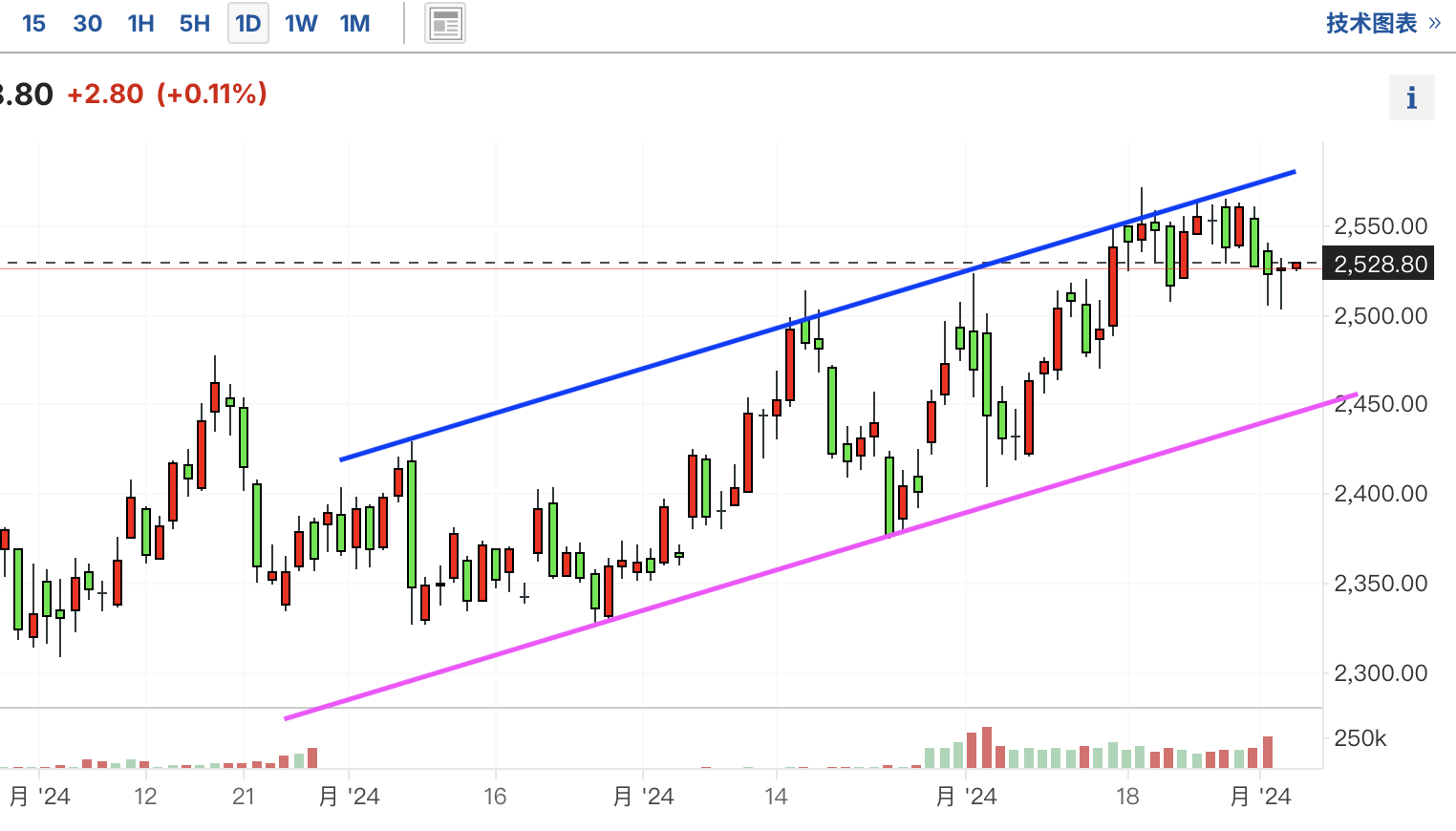
Task: Click the date label 16 on time axis
Action: (x=495, y=797)
